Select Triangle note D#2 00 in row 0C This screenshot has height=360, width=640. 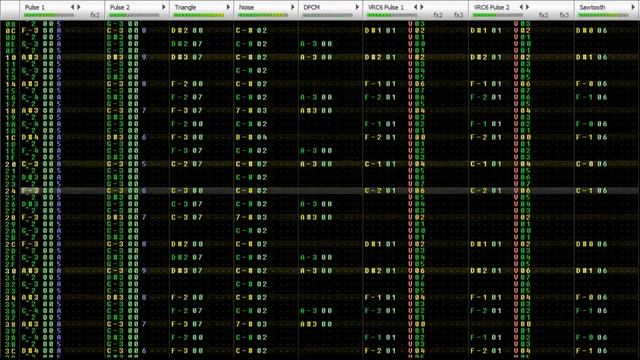[187, 30]
